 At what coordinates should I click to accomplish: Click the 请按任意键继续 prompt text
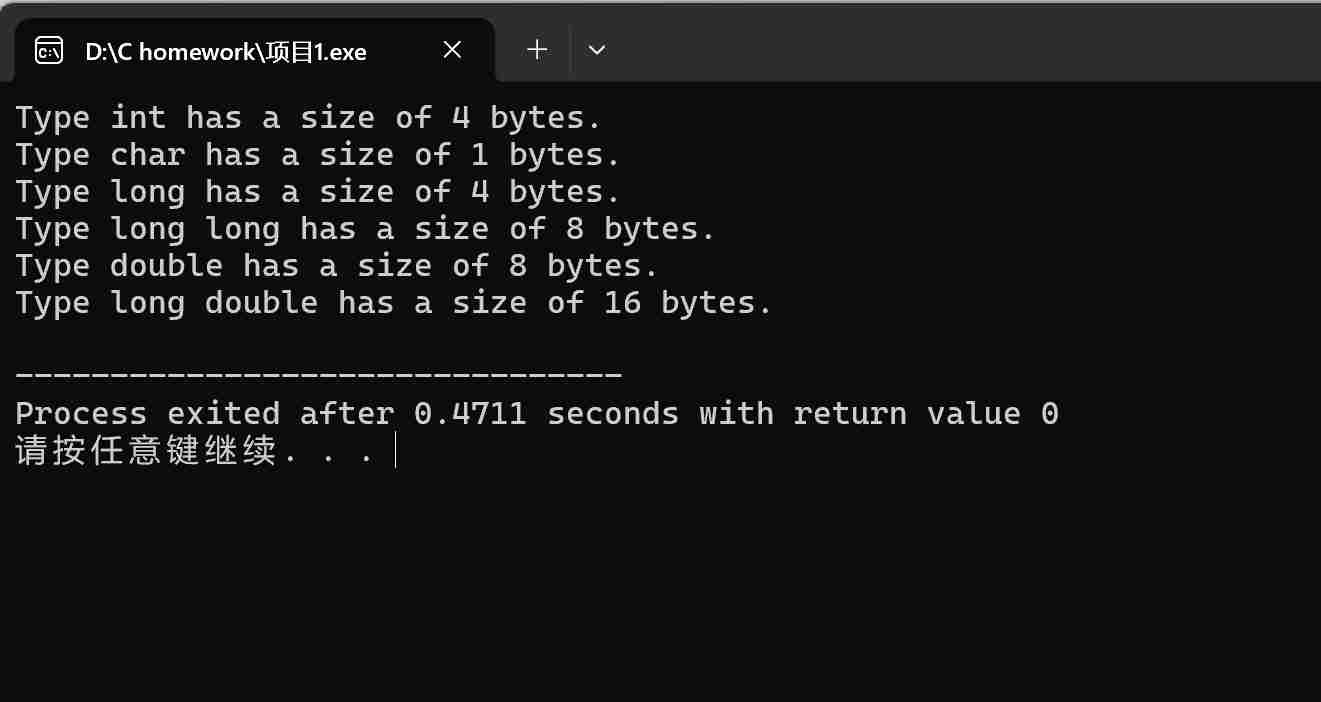pos(145,451)
